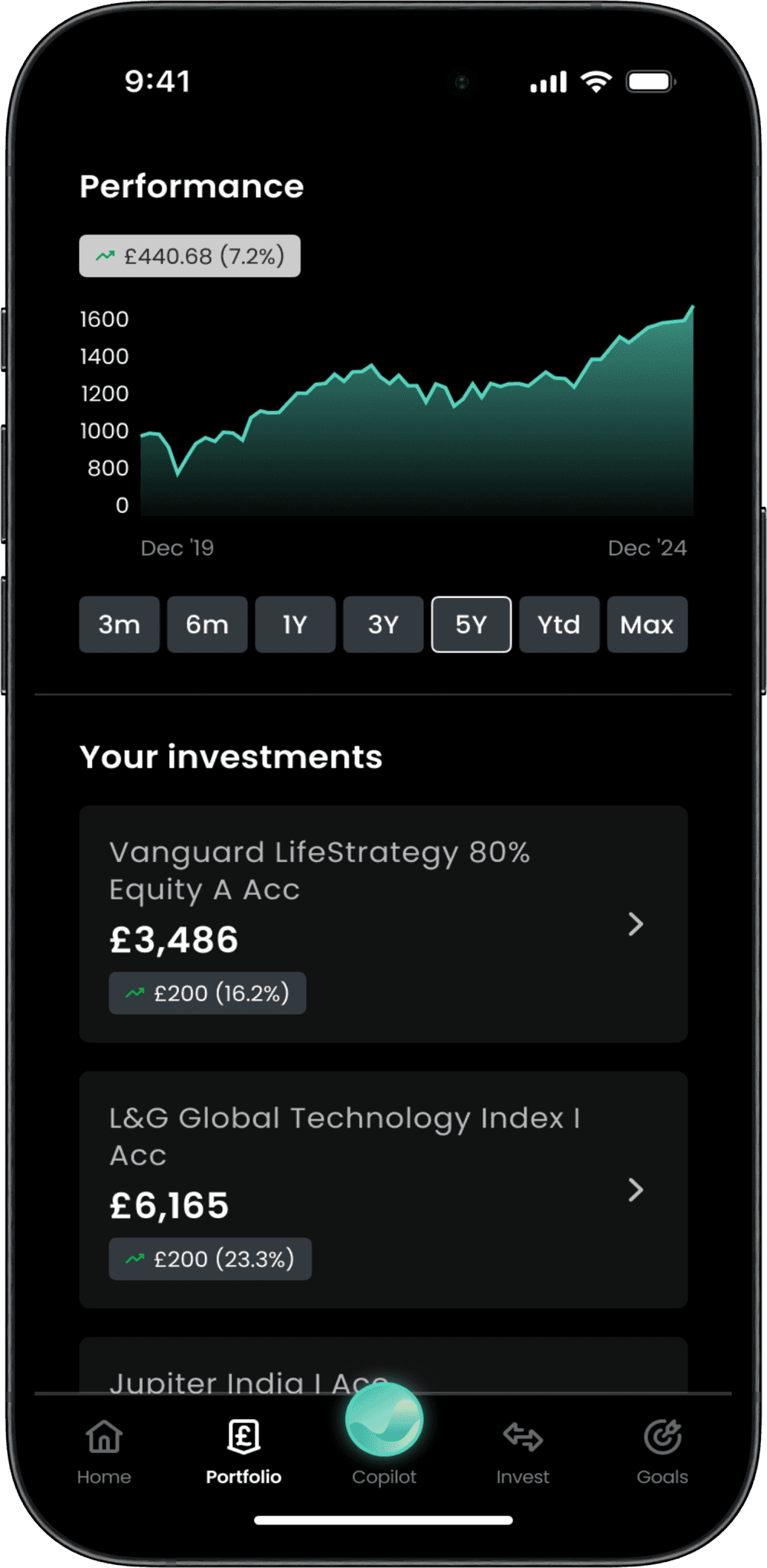
Task: Tap the battery status icon
Action: tap(651, 81)
